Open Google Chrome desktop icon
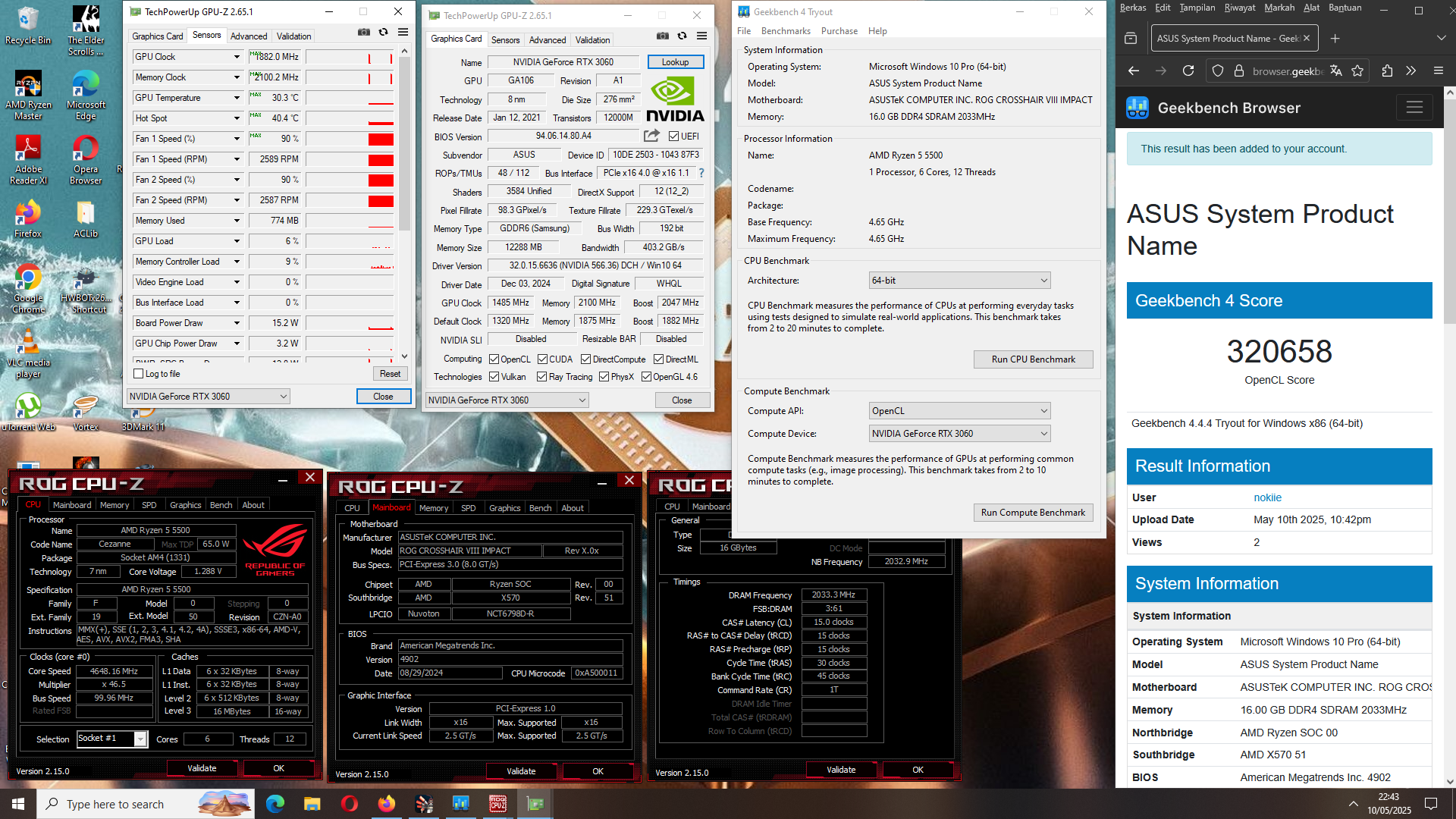The height and width of the screenshot is (819, 1456). (x=28, y=289)
